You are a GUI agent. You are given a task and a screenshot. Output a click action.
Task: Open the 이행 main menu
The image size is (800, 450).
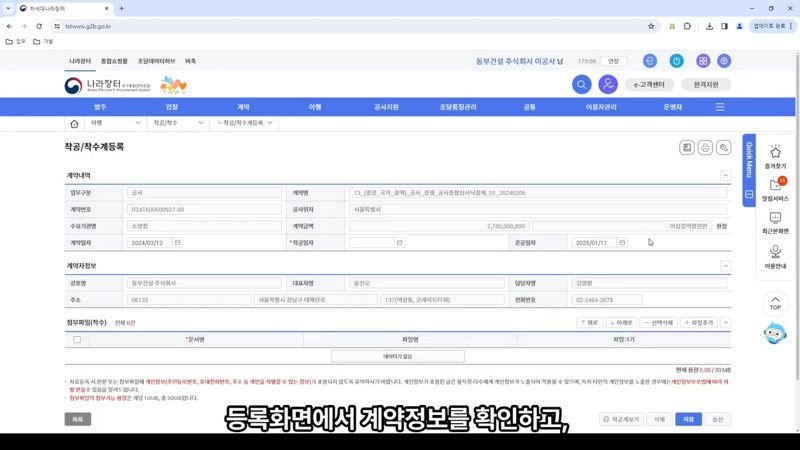pos(315,107)
